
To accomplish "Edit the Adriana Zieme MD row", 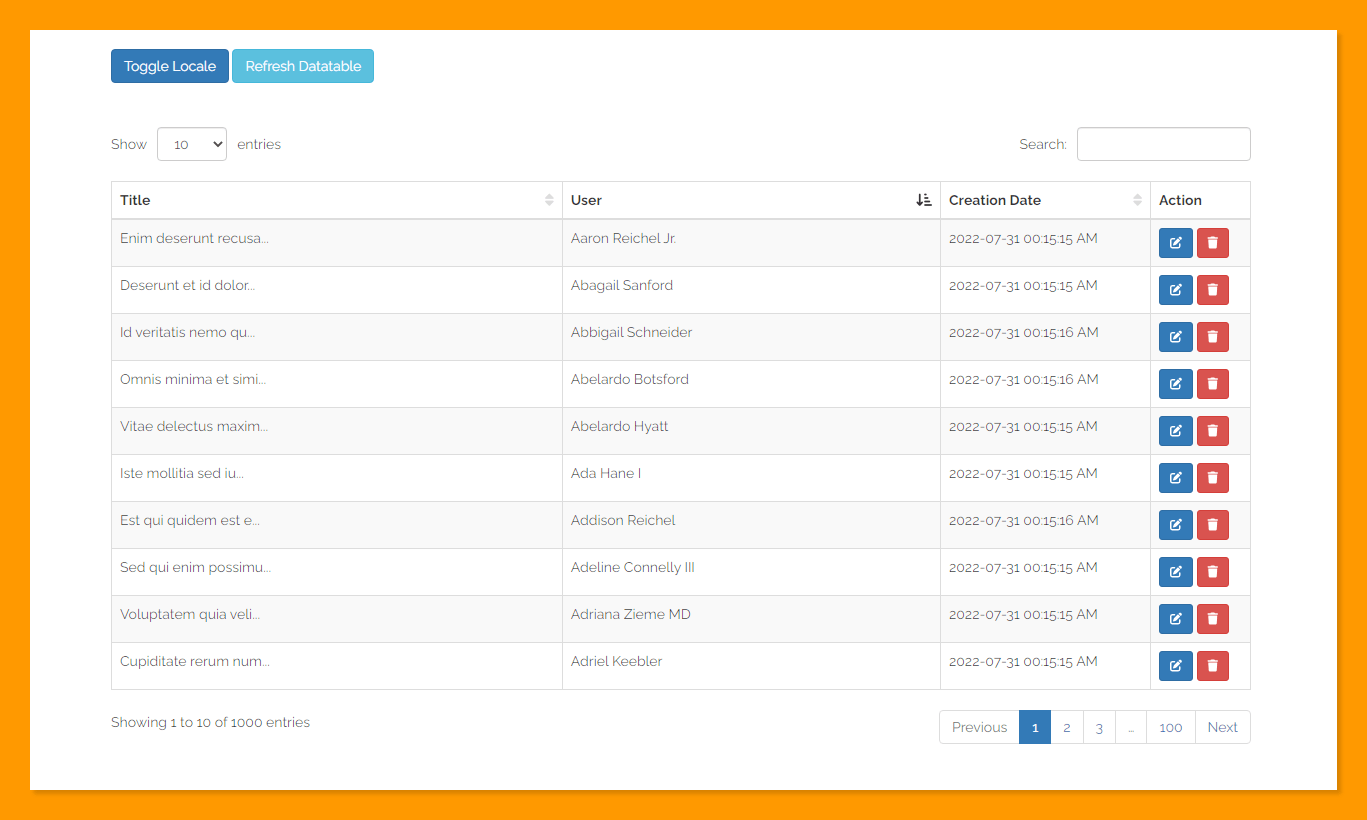I will pyautogui.click(x=1175, y=618).
